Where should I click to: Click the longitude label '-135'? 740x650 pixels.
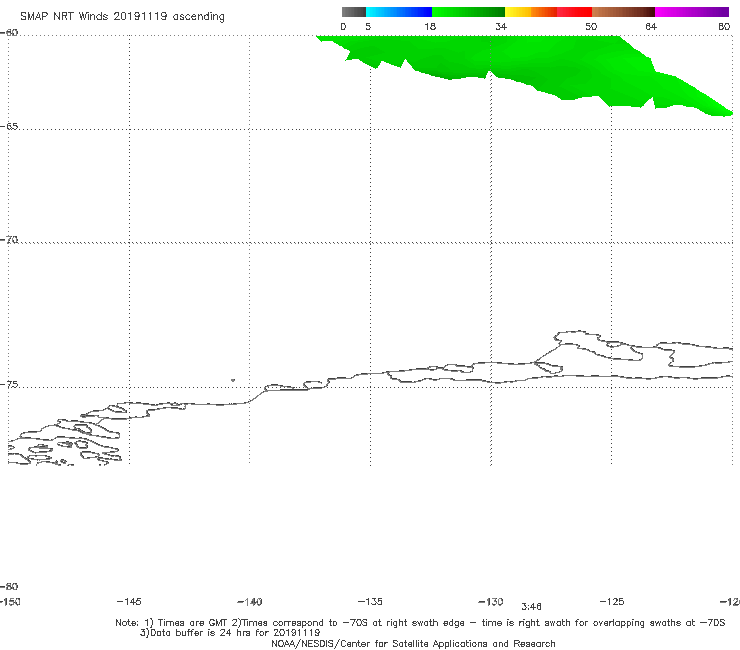pos(370,601)
